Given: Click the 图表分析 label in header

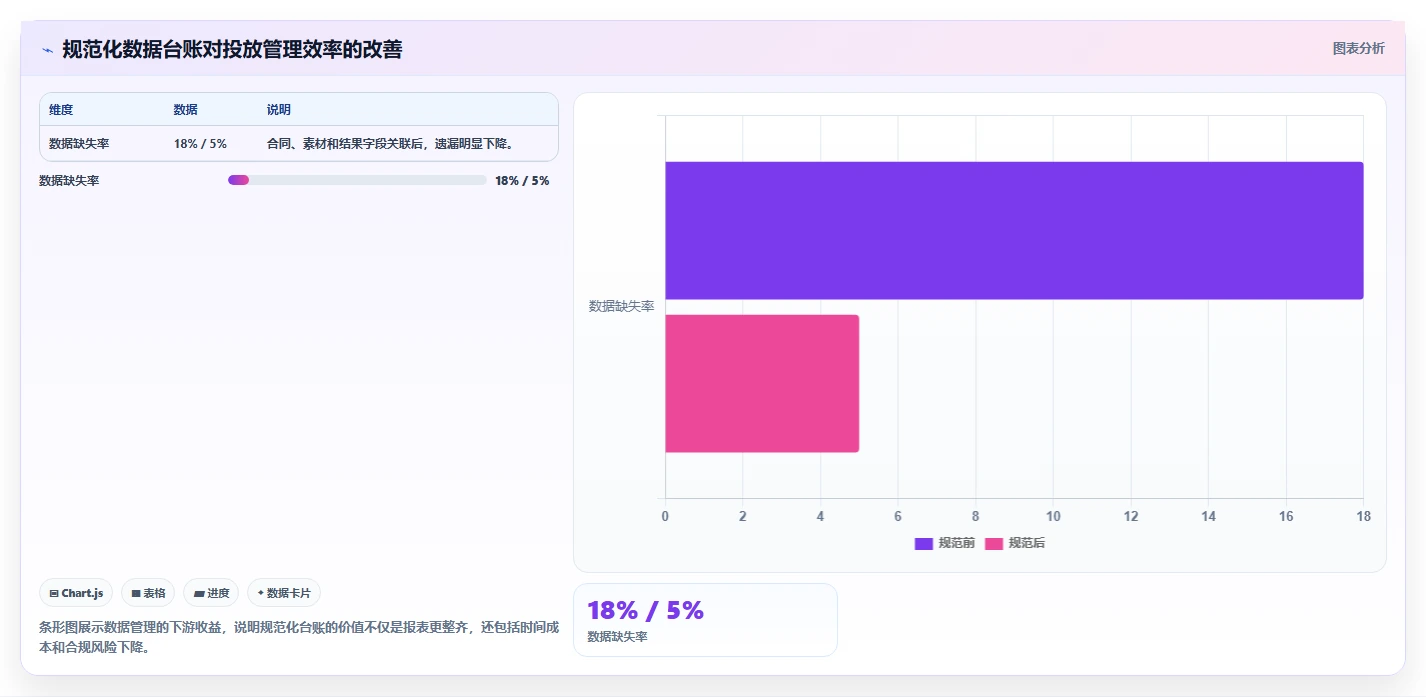Looking at the screenshot, I should pos(1358,48).
